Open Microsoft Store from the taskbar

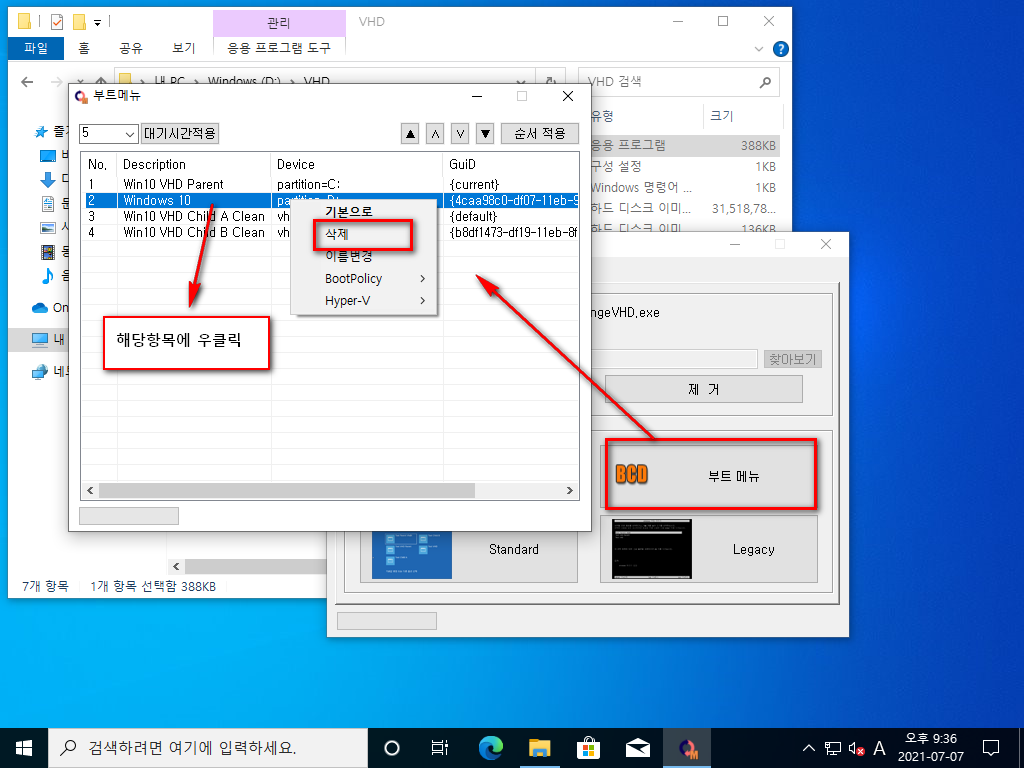588,748
